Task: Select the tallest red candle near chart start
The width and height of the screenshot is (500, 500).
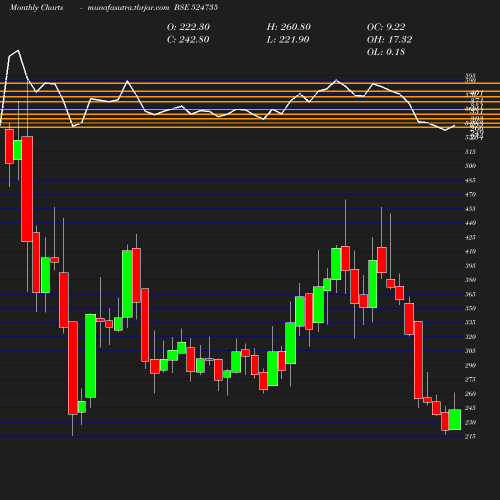Action: click(x=27, y=189)
